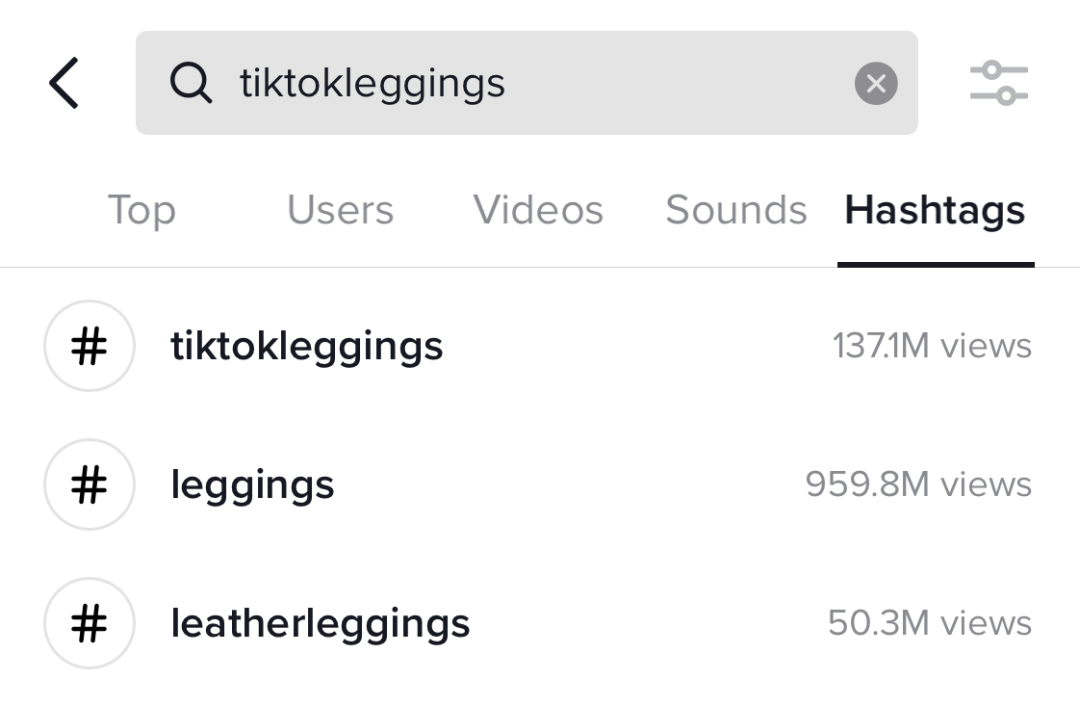Tap the hash icon beside leatherleggings
Screen dimensions: 1080x706
point(89,623)
